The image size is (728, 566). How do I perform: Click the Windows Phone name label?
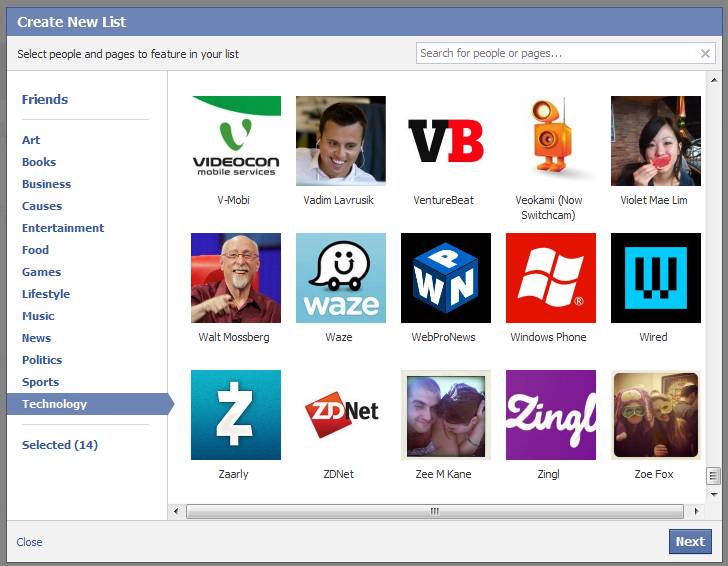548,337
